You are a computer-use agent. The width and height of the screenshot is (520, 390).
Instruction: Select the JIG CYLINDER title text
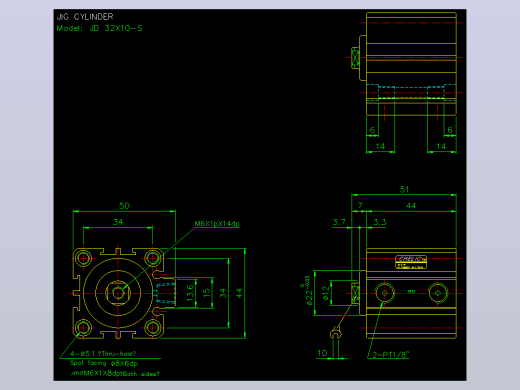pos(85,17)
